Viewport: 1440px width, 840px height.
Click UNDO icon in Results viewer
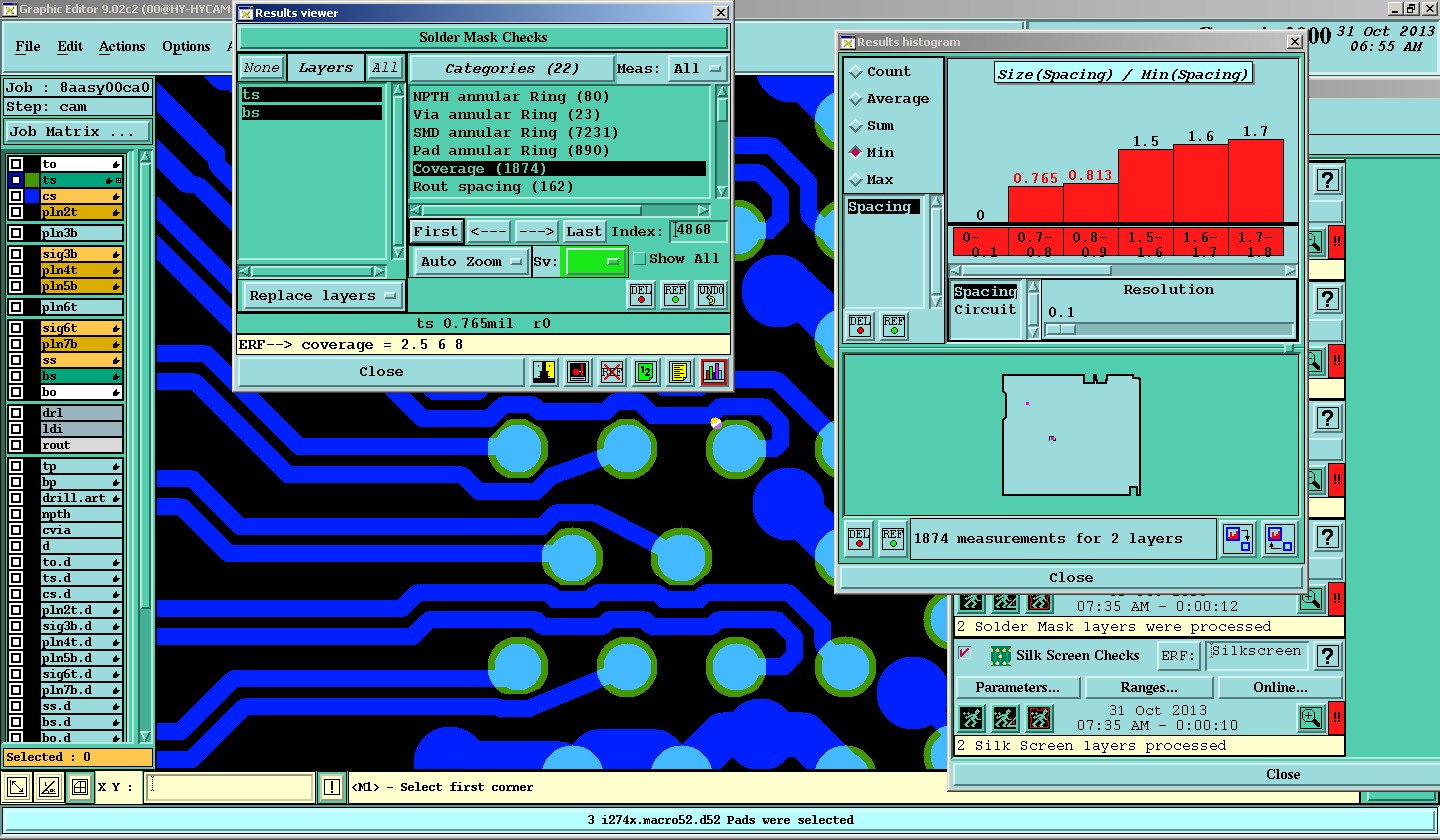click(x=711, y=295)
